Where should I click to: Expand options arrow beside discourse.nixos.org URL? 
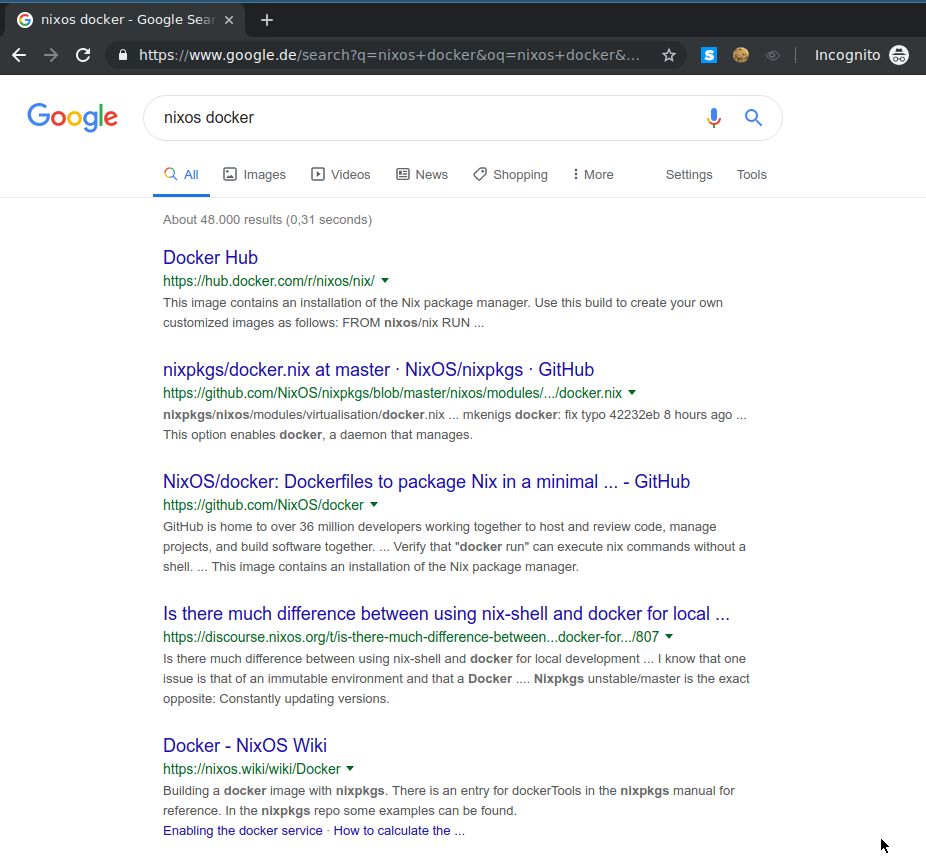669,637
